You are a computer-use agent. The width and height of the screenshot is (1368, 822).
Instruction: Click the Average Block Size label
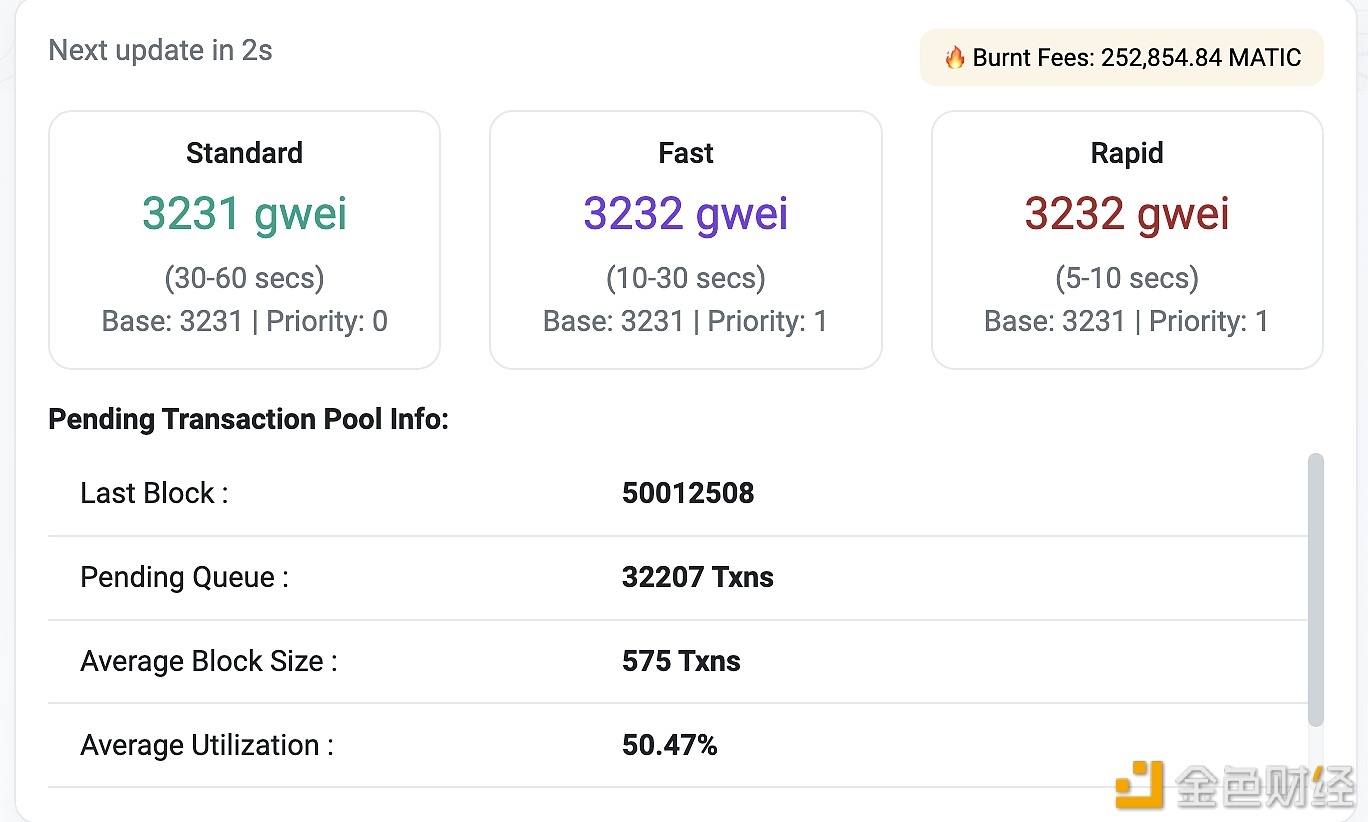tap(209, 661)
